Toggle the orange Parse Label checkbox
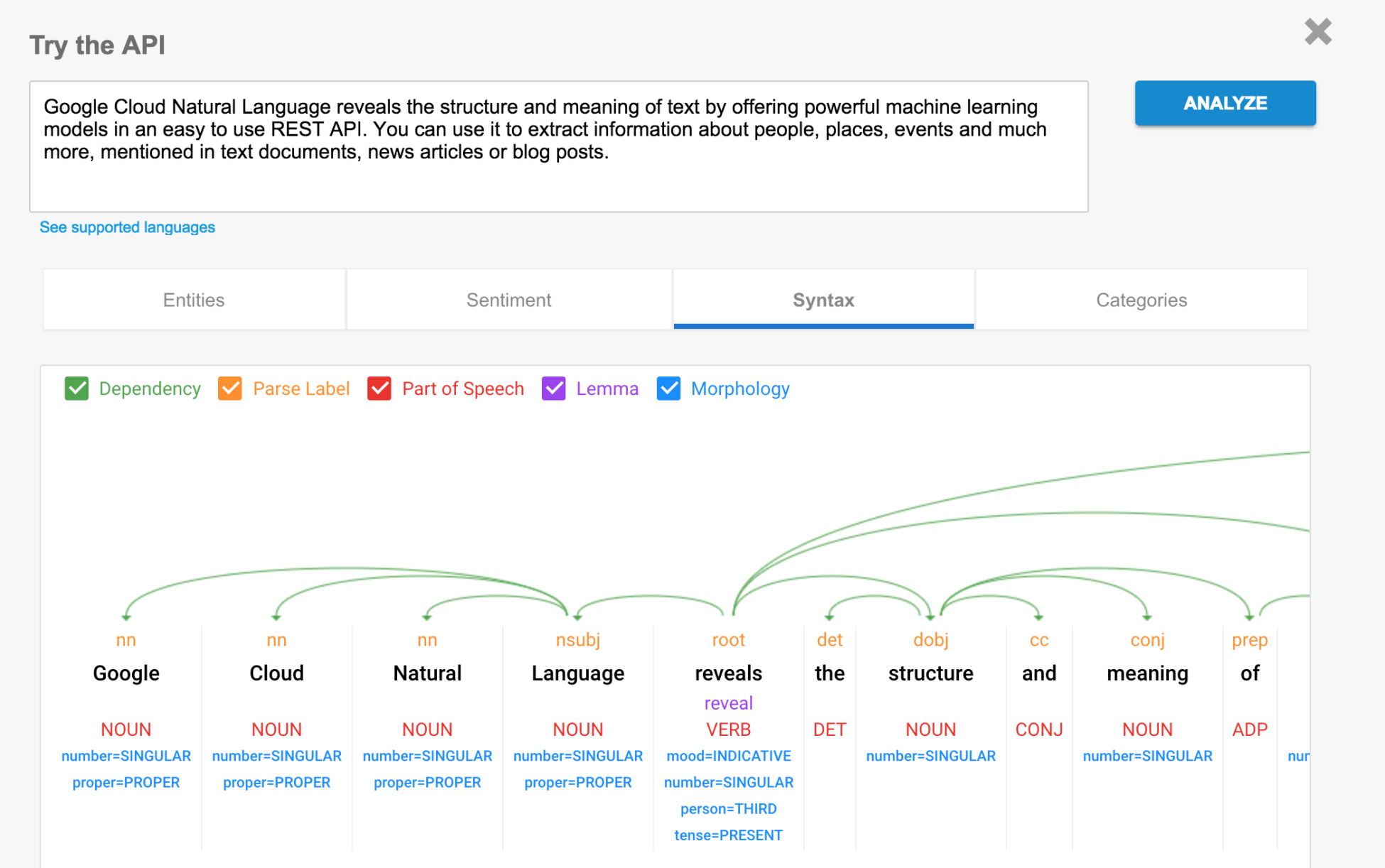Image resolution: width=1385 pixels, height=868 pixels. pyautogui.click(x=230, y=389)
